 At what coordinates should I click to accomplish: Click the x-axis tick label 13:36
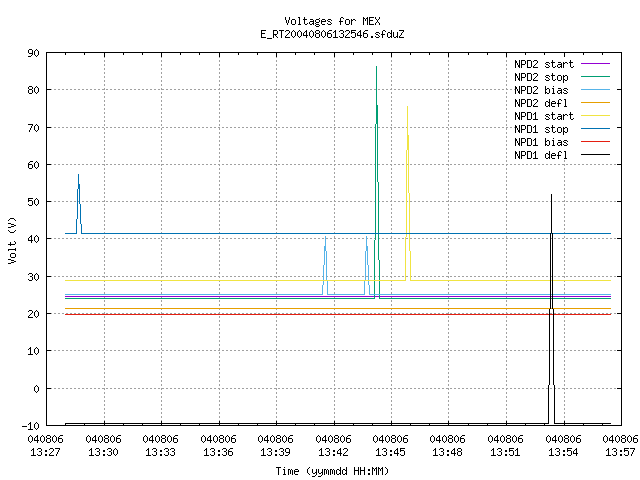click(x=218, y=452)
